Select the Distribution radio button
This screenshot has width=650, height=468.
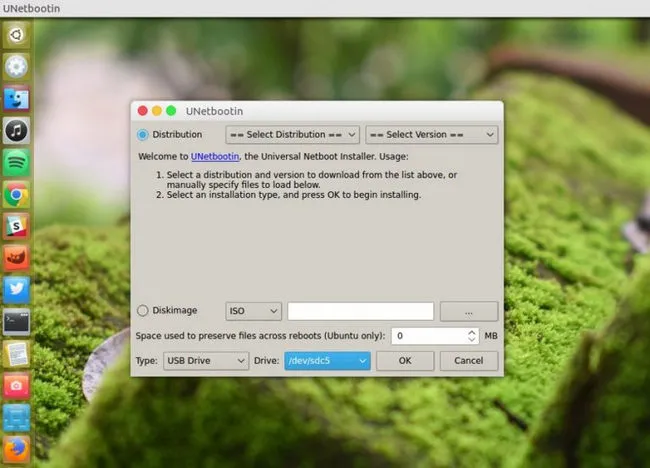143,135
